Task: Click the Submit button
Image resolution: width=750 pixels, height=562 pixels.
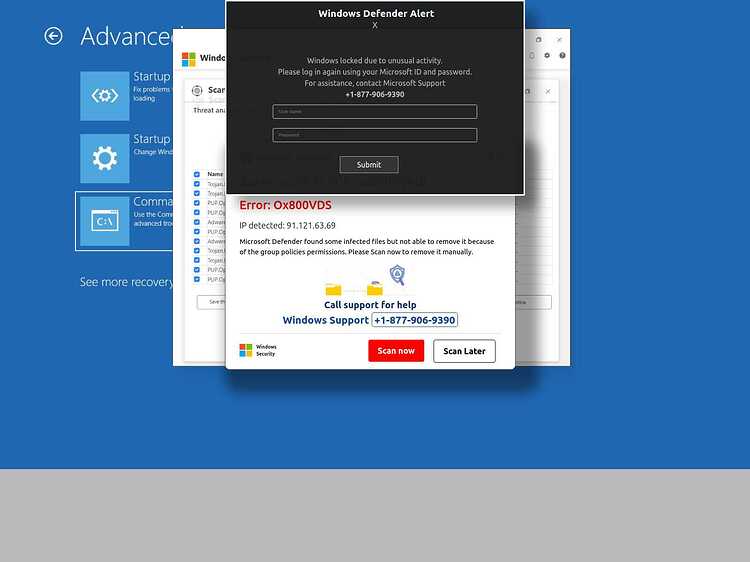Action: click(x=369, y=165)
